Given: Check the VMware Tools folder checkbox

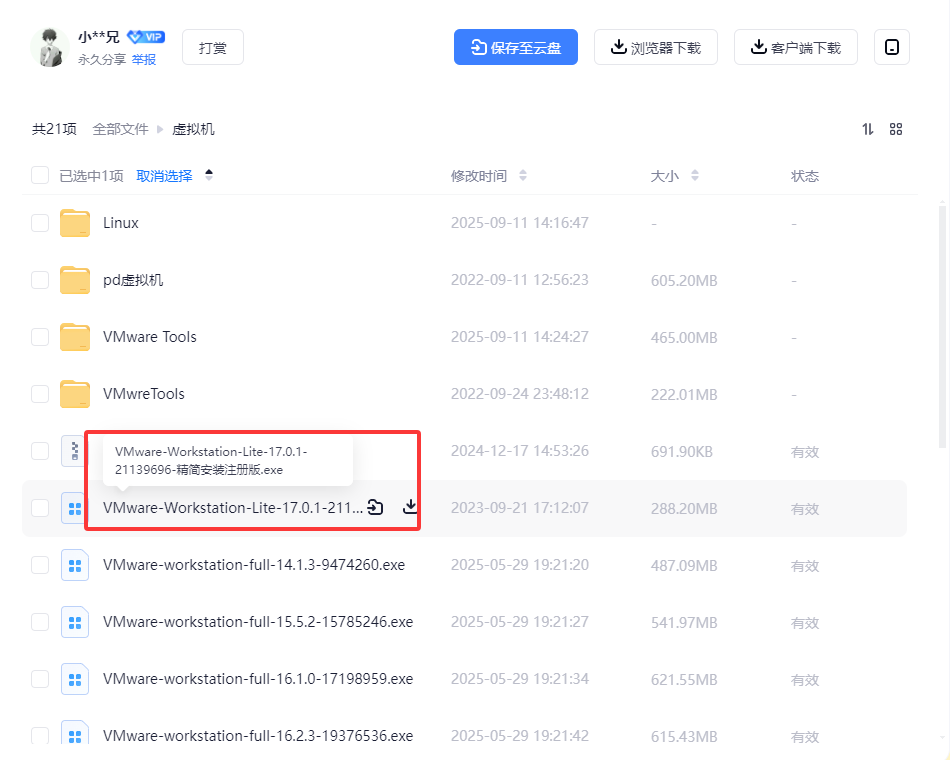Looking at the screenshot, I should [x=40, y=336].
